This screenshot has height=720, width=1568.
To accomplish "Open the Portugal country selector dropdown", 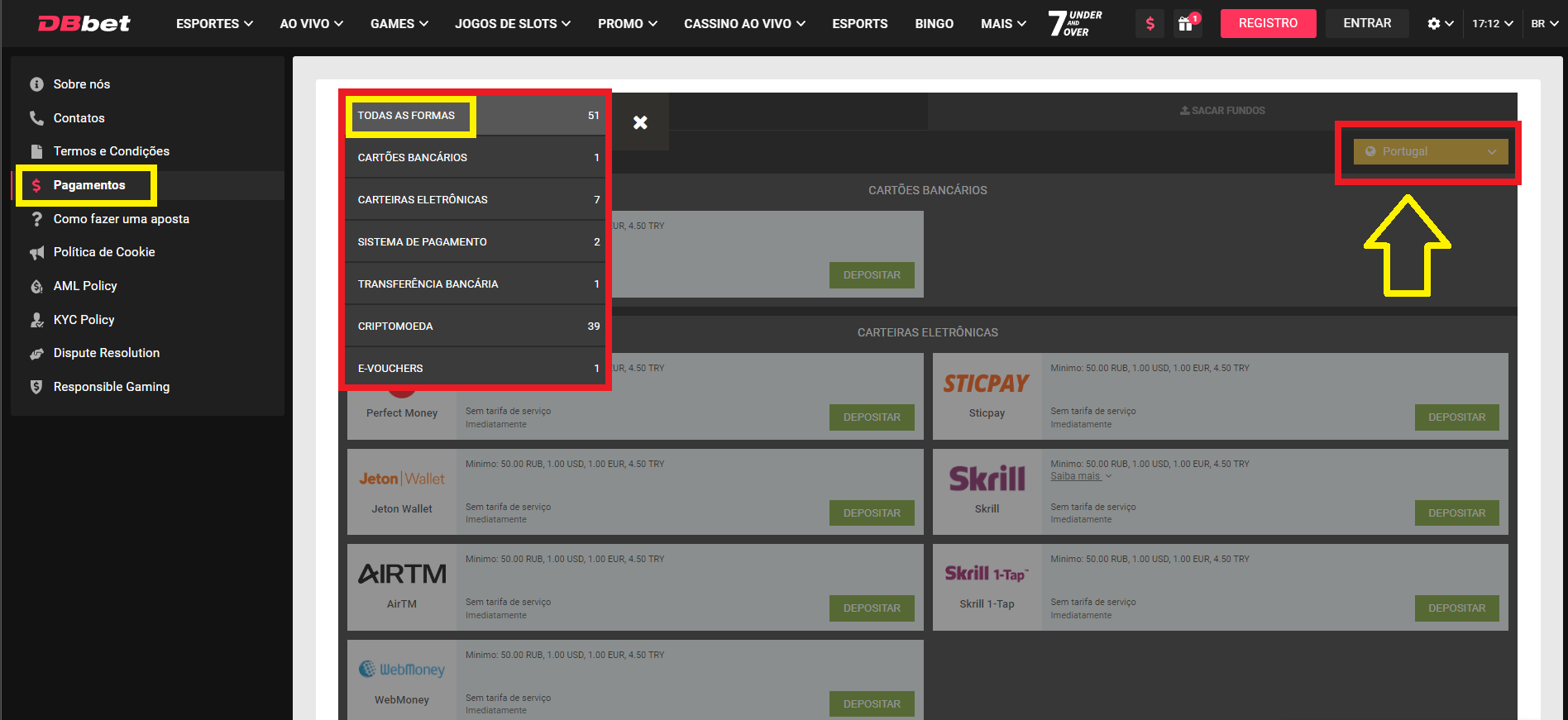I will tap(1431, 151).
